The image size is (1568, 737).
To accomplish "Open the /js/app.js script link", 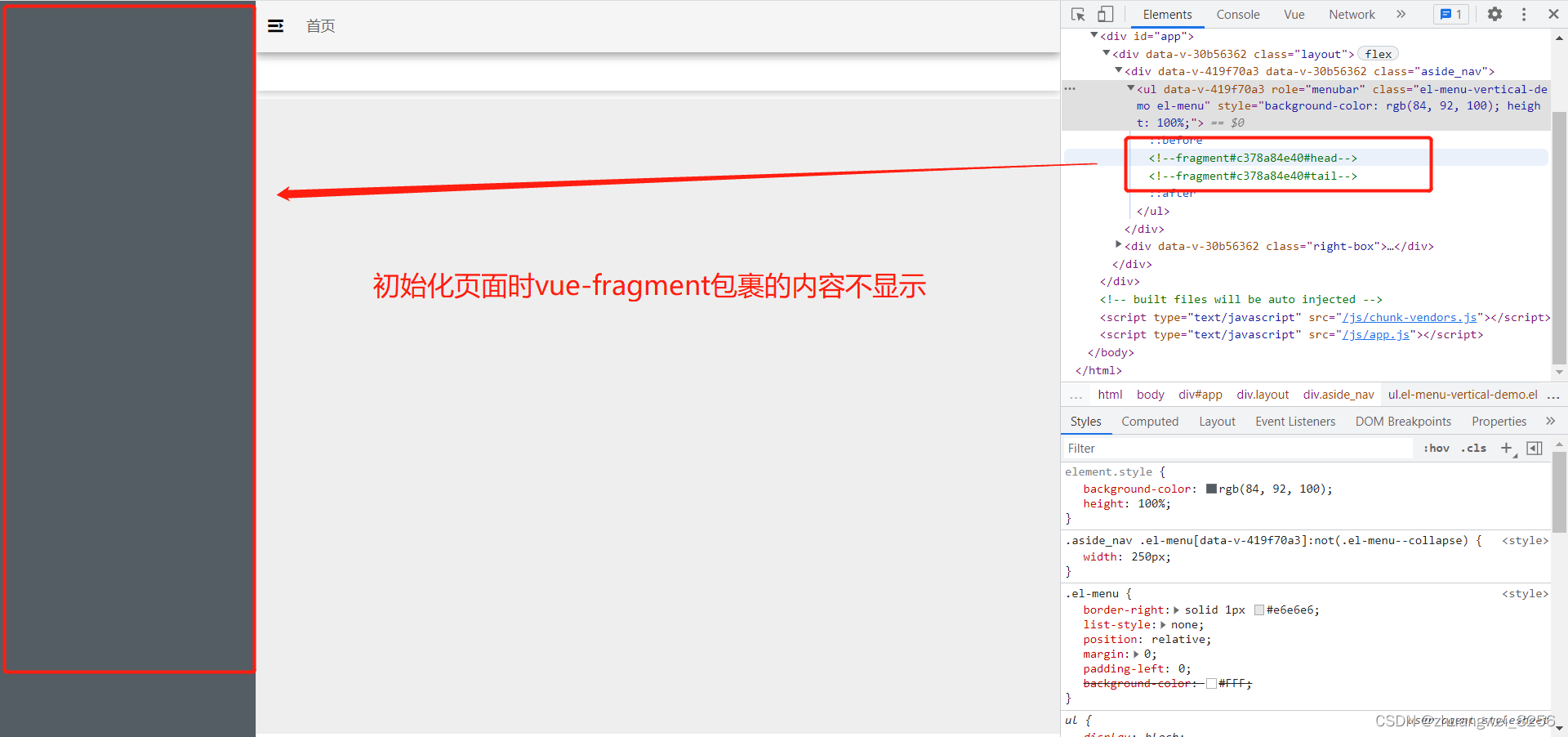I will pyautogui.click(x=1376, y=334).
